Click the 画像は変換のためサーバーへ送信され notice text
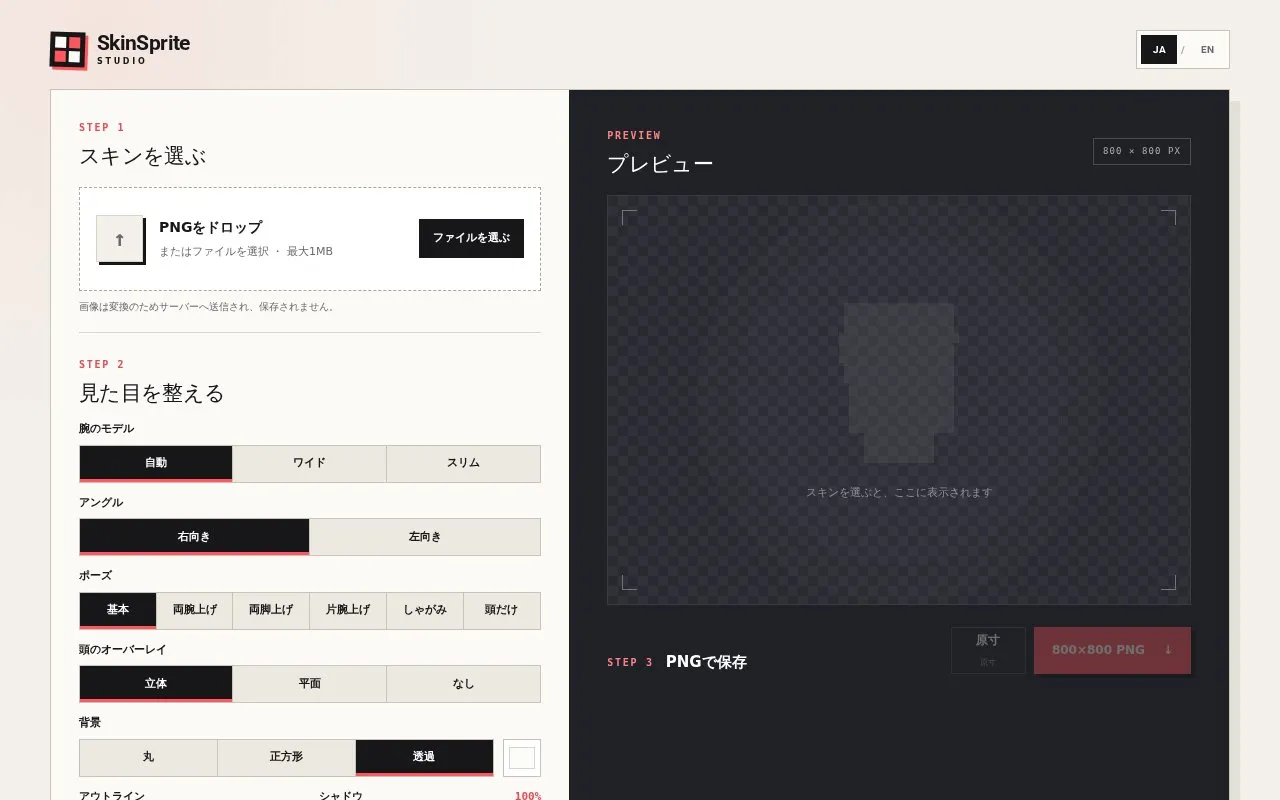Viewport: 1280px width, 800px height. tap(209, 307)
